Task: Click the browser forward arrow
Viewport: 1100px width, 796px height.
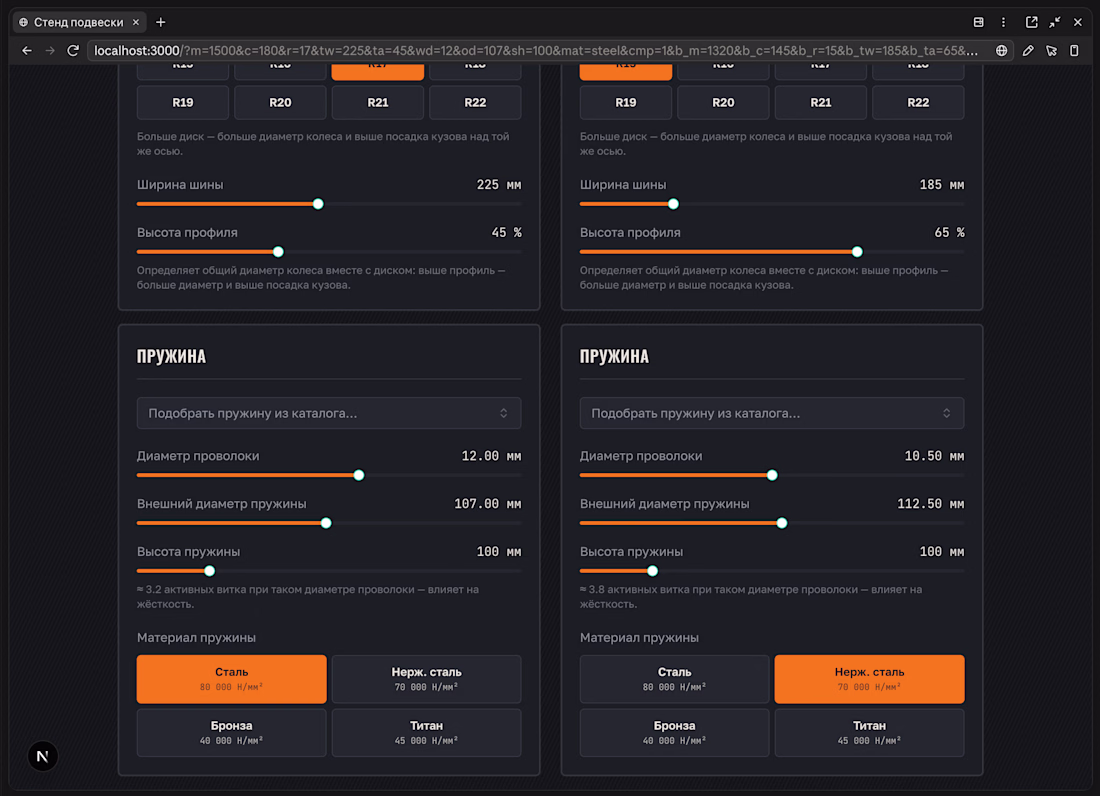Action: click(50, 50)
